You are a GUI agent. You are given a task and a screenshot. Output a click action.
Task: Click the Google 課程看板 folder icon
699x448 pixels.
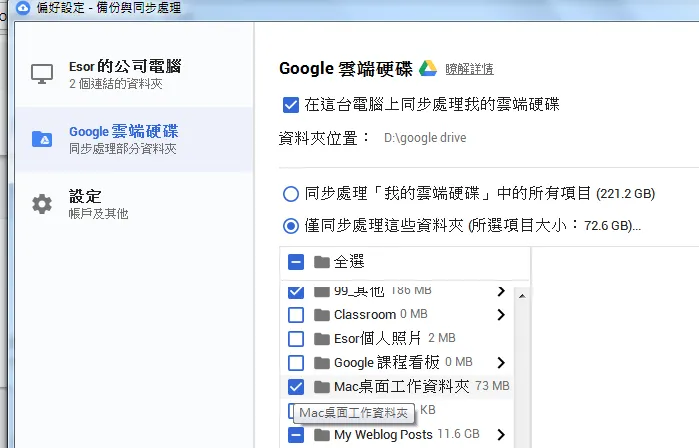click(321, 363)
